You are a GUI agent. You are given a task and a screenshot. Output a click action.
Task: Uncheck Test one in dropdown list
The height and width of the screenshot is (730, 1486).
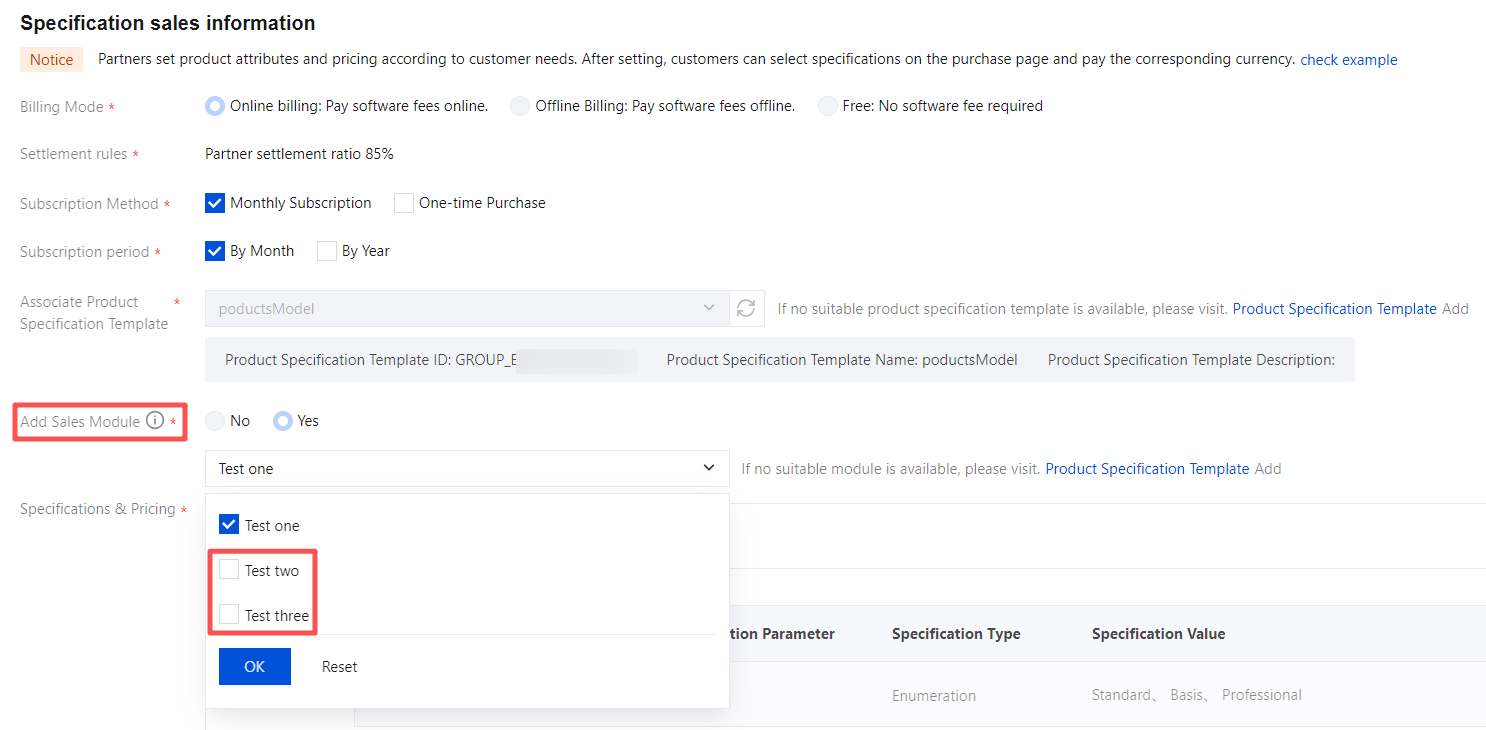click(x=229, y=525)
